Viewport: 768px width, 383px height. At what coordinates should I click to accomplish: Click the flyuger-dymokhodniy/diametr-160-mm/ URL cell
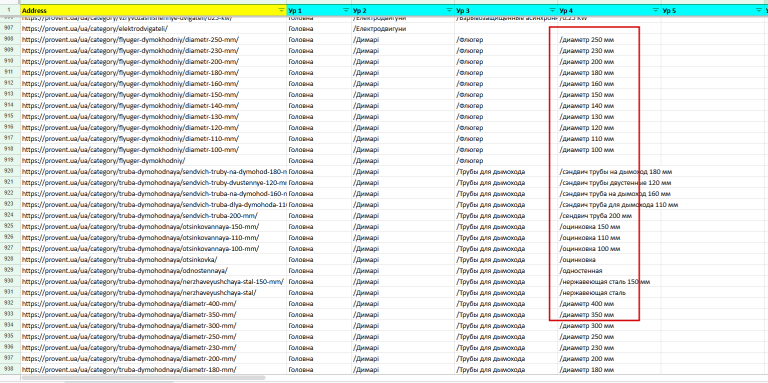(x=153, y=84)
